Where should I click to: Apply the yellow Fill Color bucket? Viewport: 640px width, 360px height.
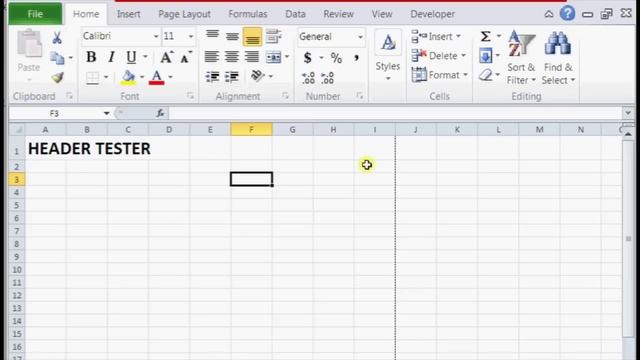coord(128,77)
